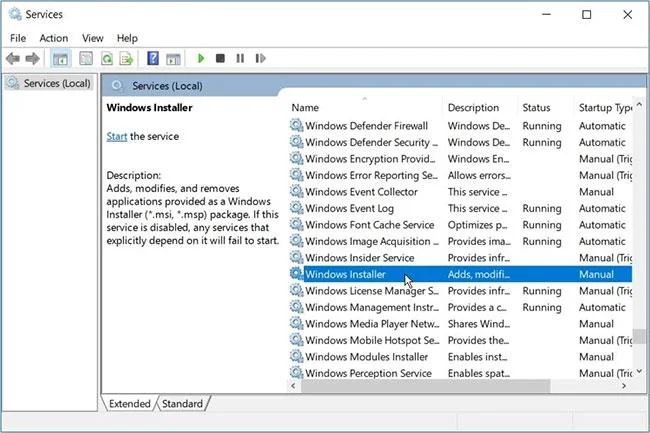Click the 'Adds, modifi...' description cell
The width and height of the screenshot is (650, 433).
(479, 274)
